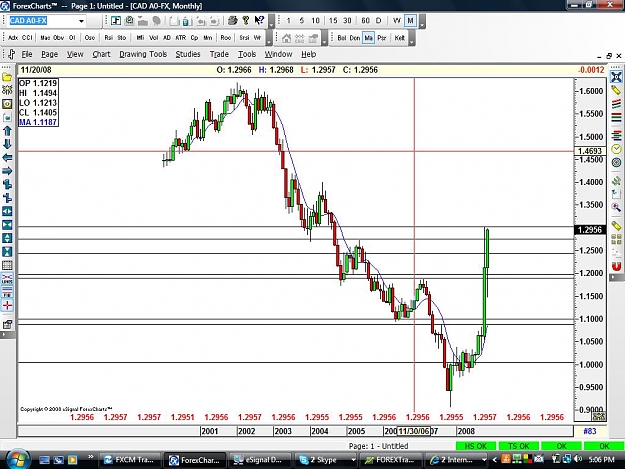Click the right arrow scroll icon

coord(7,171)
